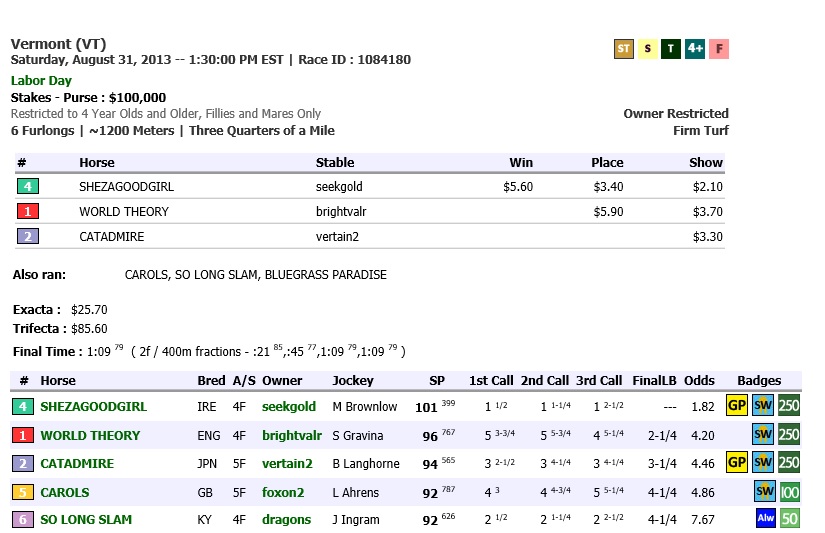825x533 pixels.
Task: Click the SW badge in WORLD THEORY row
Action: click(x=764, y=435)
